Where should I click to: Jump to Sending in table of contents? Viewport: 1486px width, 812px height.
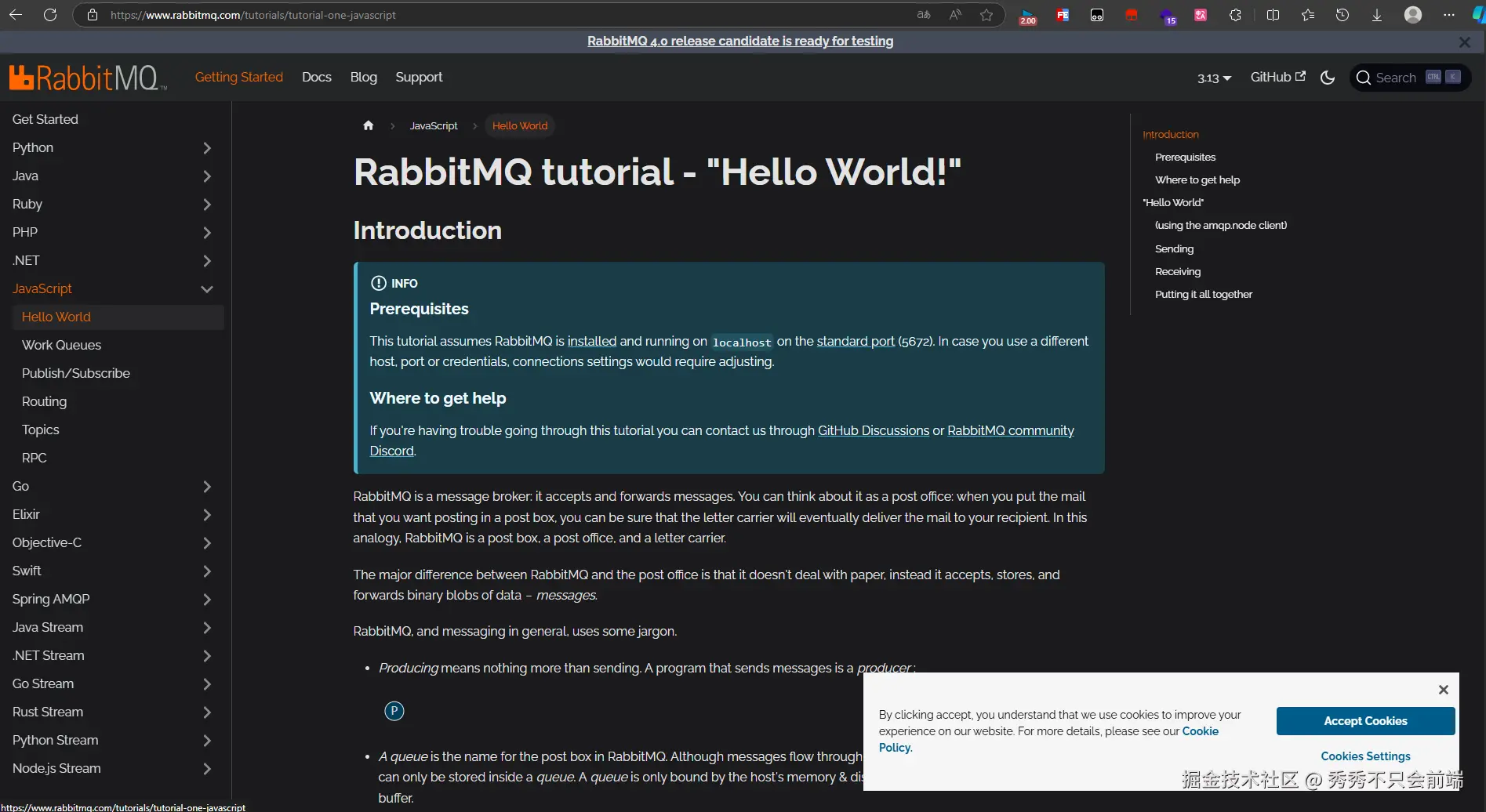point(1174,248)
